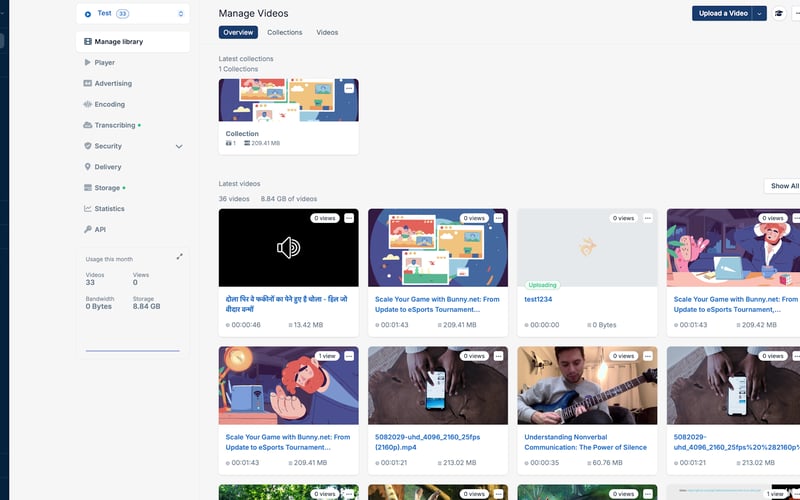800x500 pixels.
Task: Open options menu for the audio-only video
Action: coord(349,218)
